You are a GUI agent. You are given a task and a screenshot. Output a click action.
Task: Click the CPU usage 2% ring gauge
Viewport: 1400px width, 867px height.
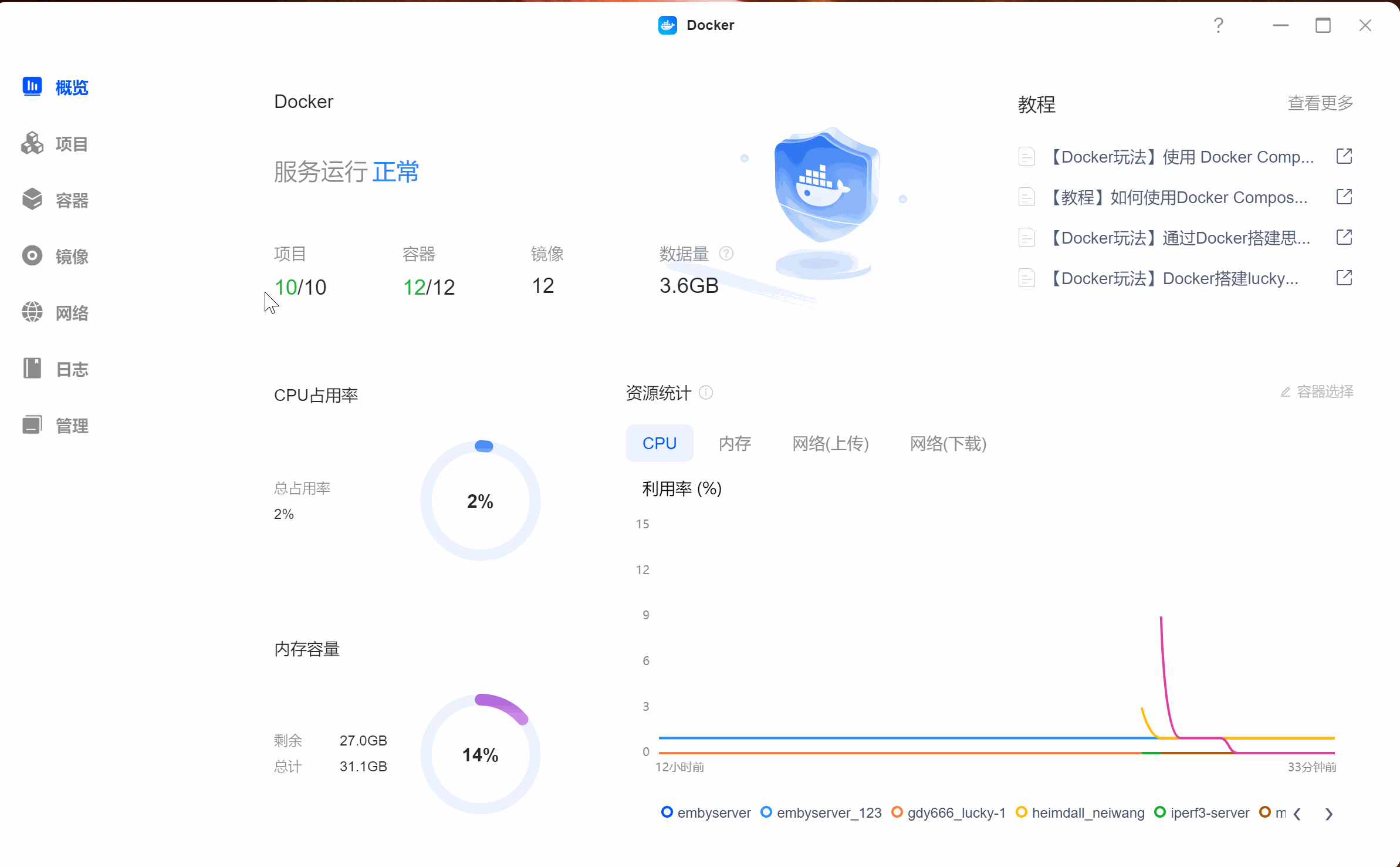(x=481, y=501)
